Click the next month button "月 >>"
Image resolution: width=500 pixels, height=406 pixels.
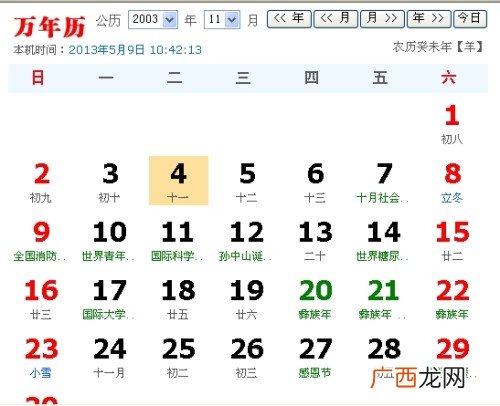(x=382, y=19)
